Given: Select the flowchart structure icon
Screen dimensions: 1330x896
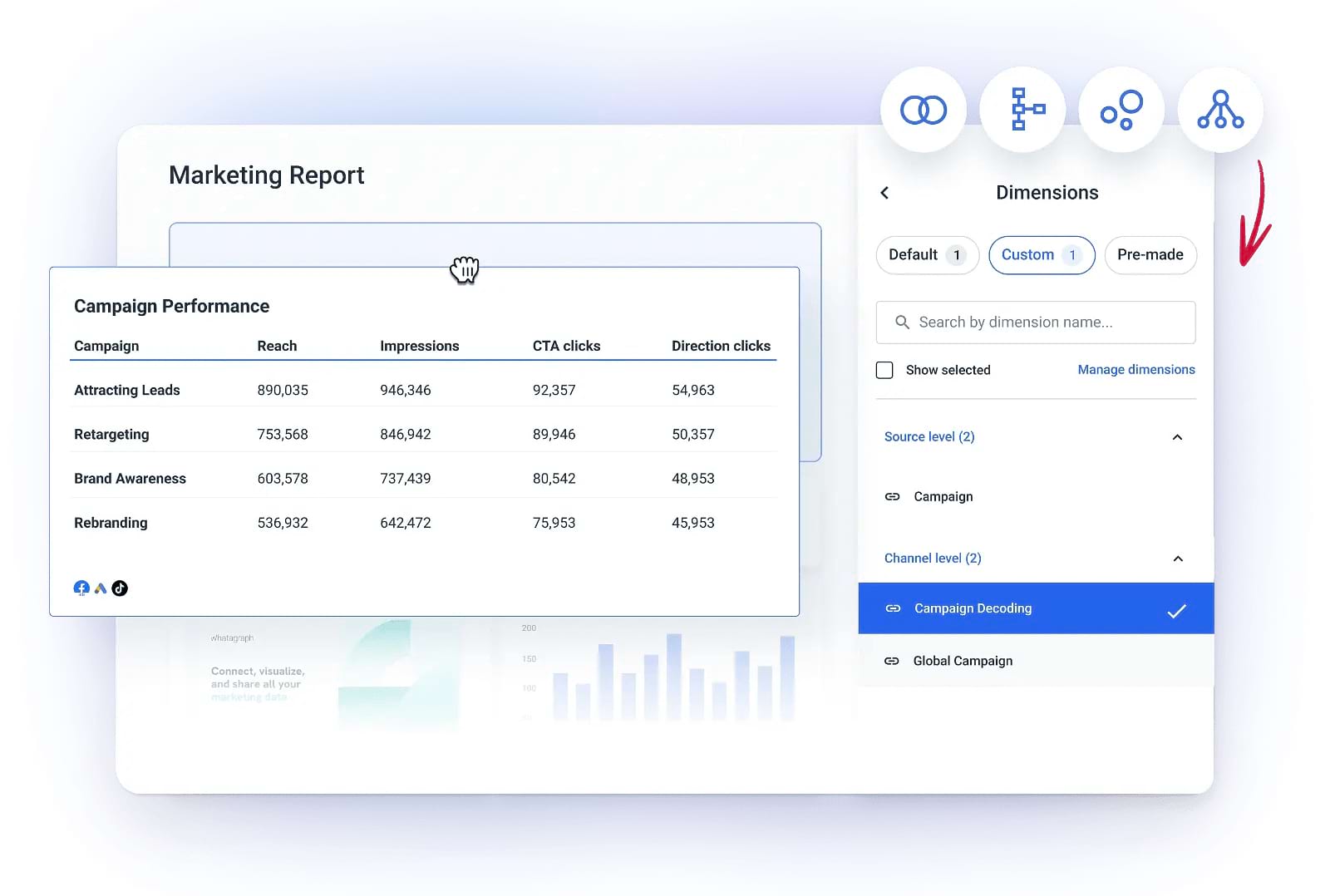Looking at the screenshot, I should point(1022,109).
